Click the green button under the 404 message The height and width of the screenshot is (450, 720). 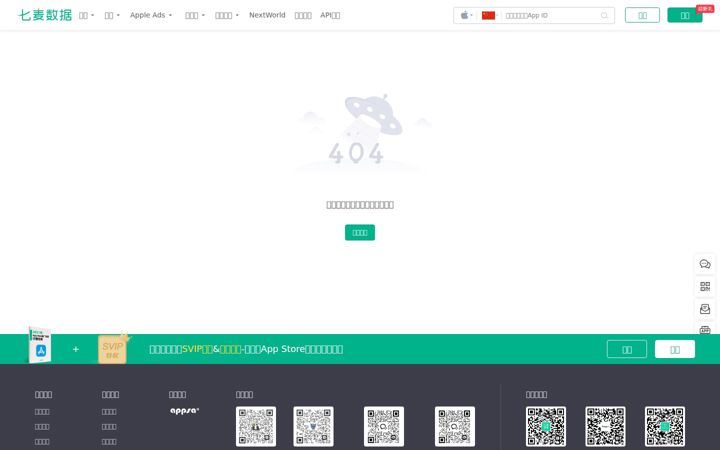(360, 232)
